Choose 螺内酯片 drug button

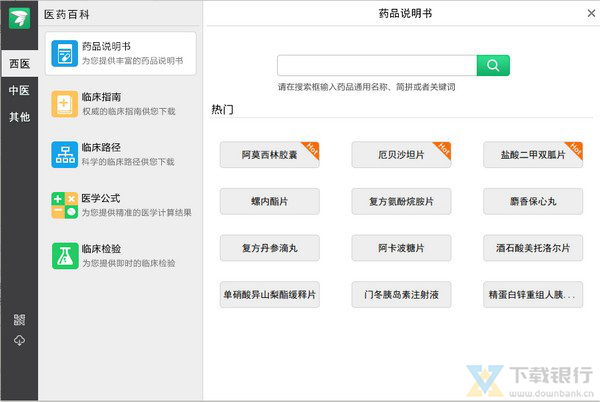click(269, 201)
